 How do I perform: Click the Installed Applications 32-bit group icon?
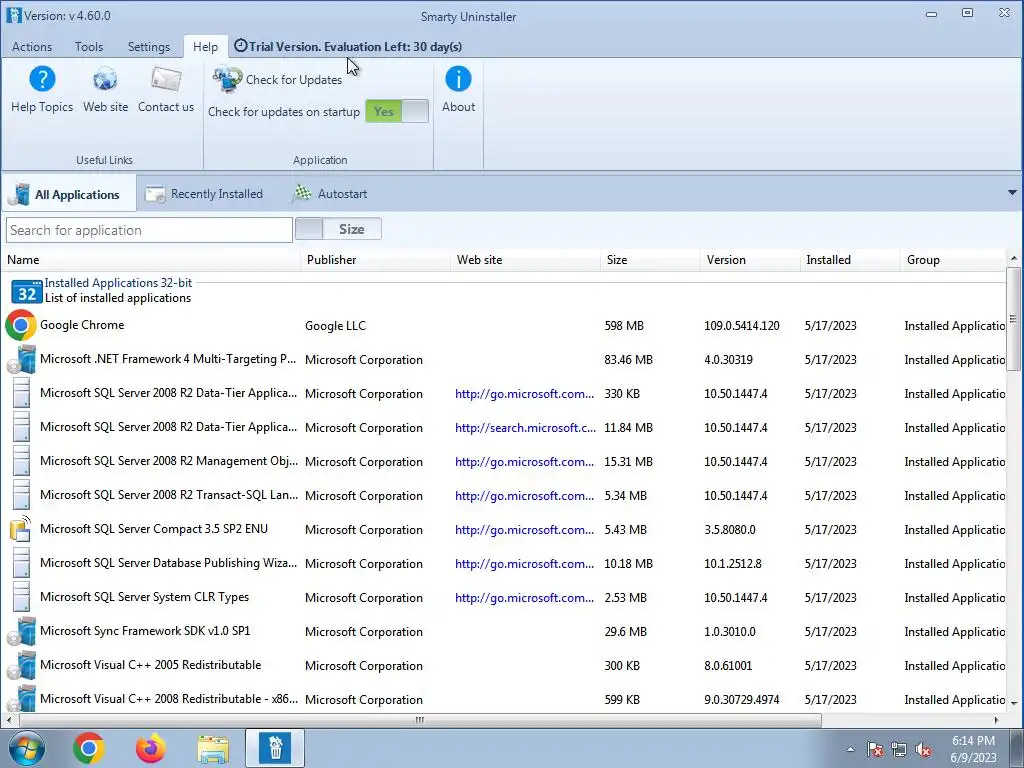27,291
